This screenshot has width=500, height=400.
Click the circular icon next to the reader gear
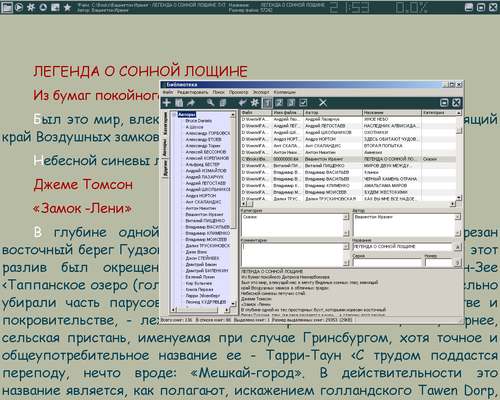(x=43, y=7)
